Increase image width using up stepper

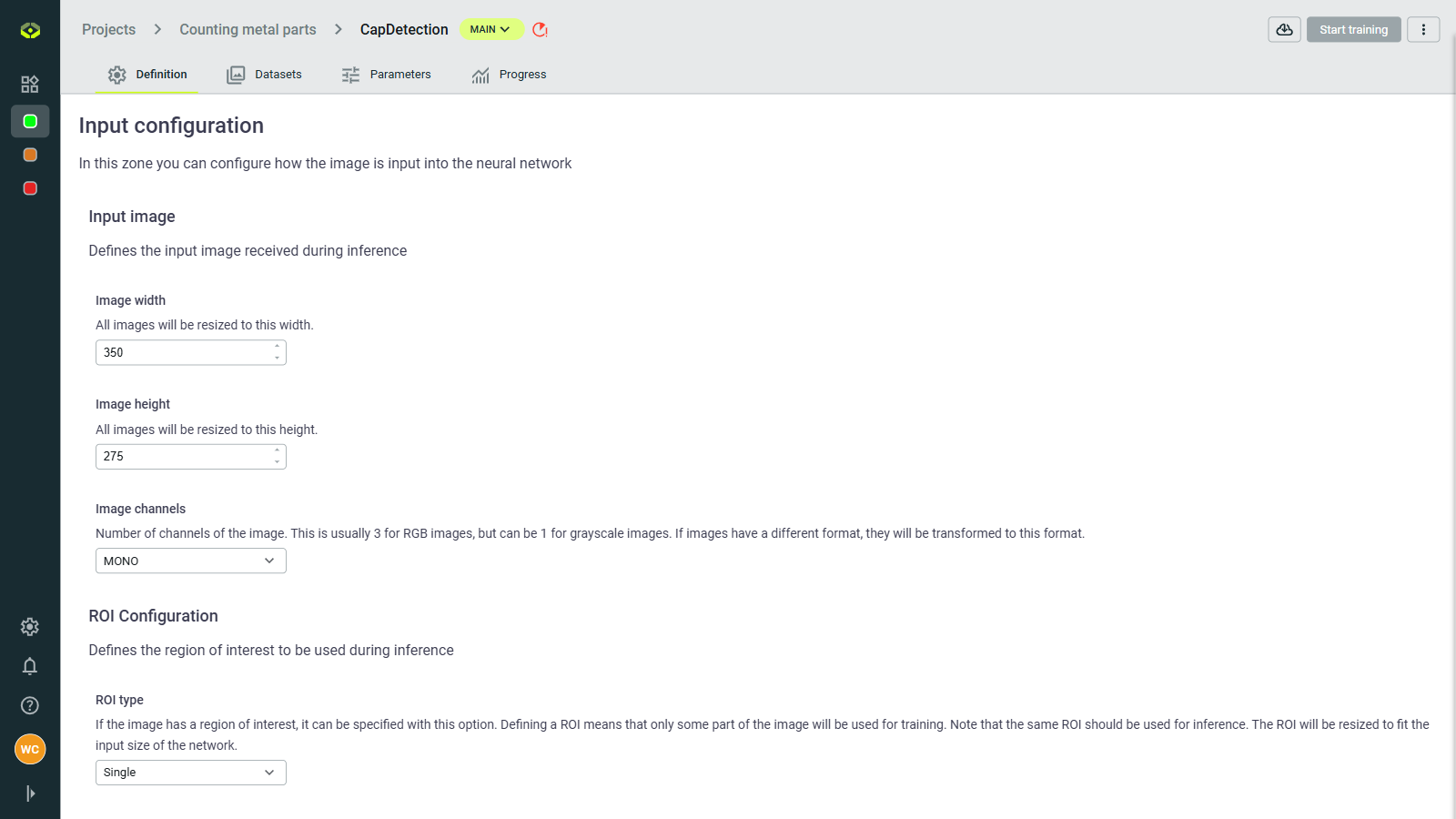(278, 346)
